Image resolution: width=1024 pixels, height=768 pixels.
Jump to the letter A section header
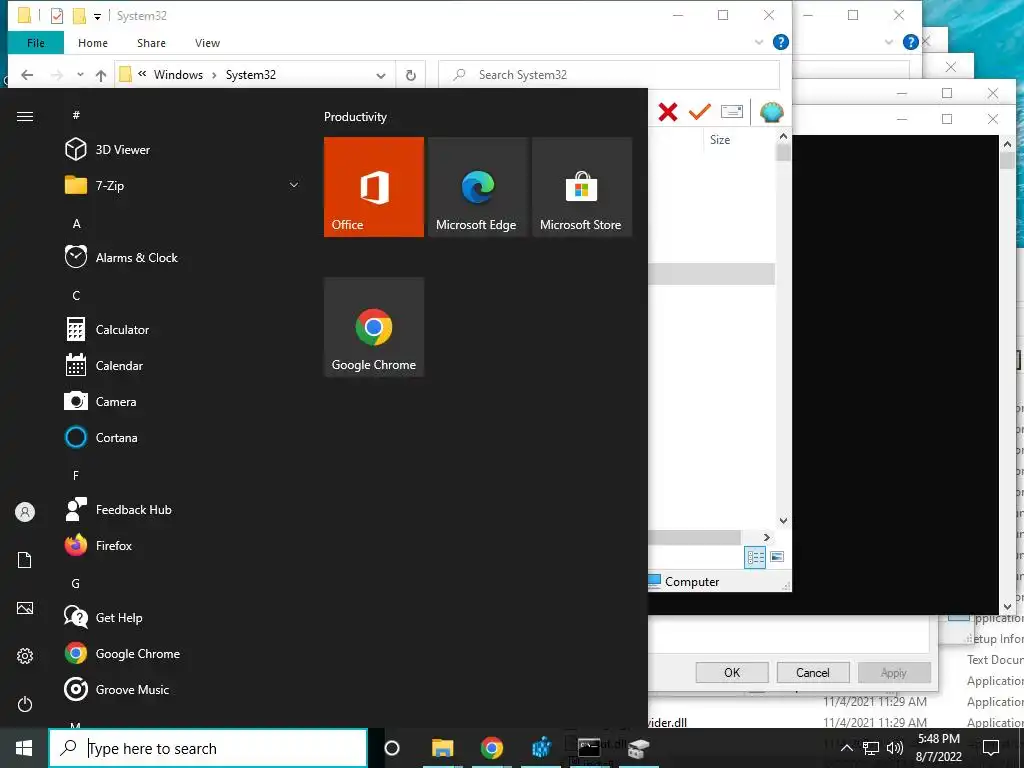(76, 223)
